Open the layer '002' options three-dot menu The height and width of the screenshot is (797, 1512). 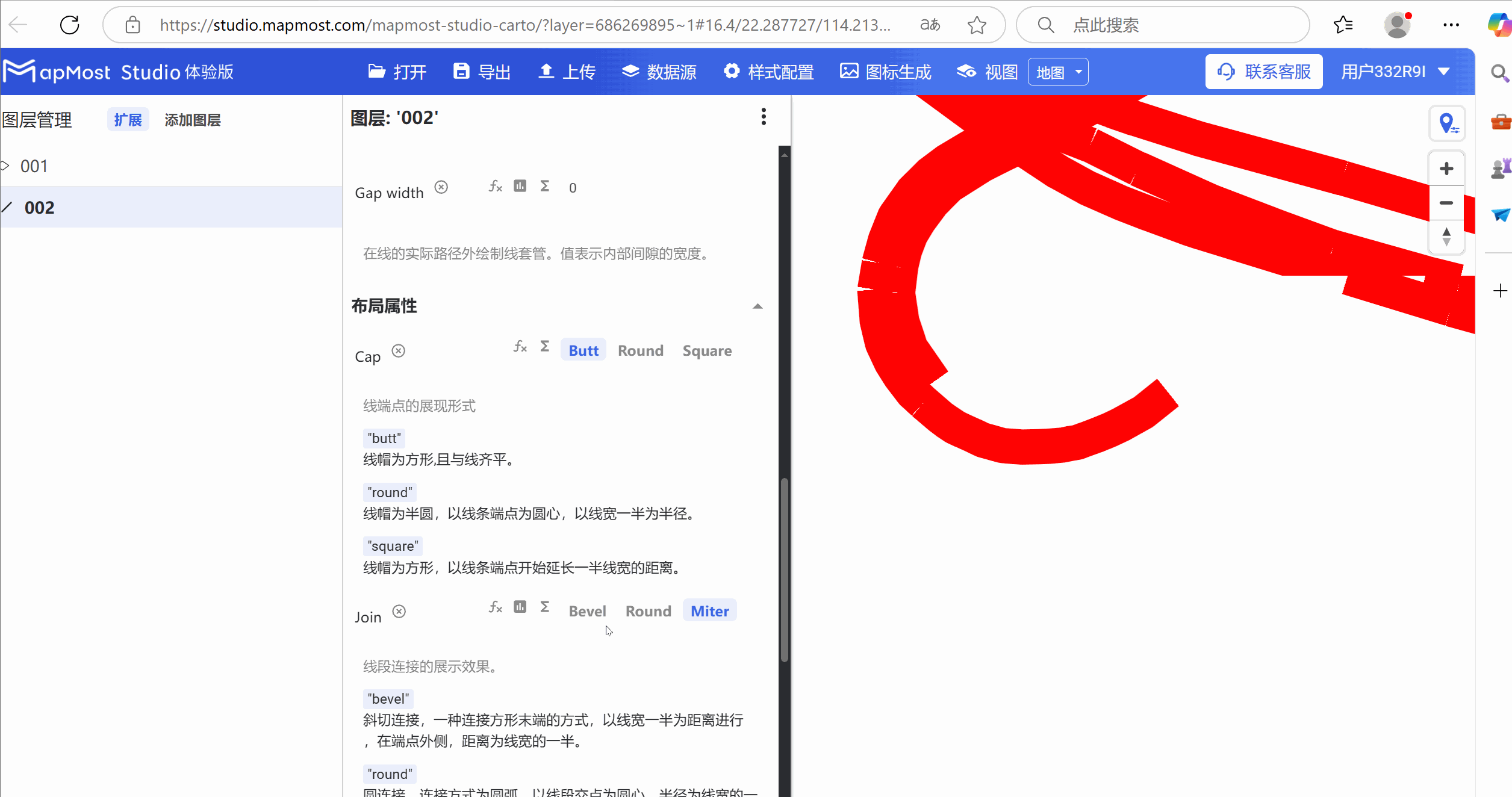pos(763,116)
